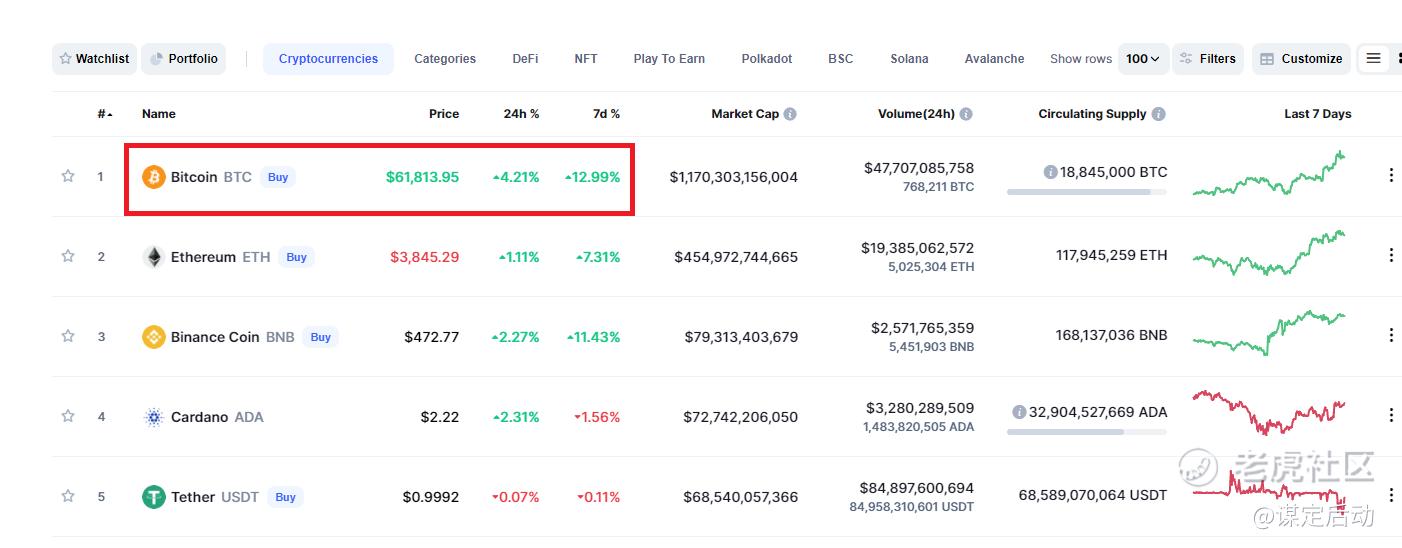The height and width of the screenshot is (548, 1402).
Task: Switch to the Play To Earn tab
Action: click(669, 59)
